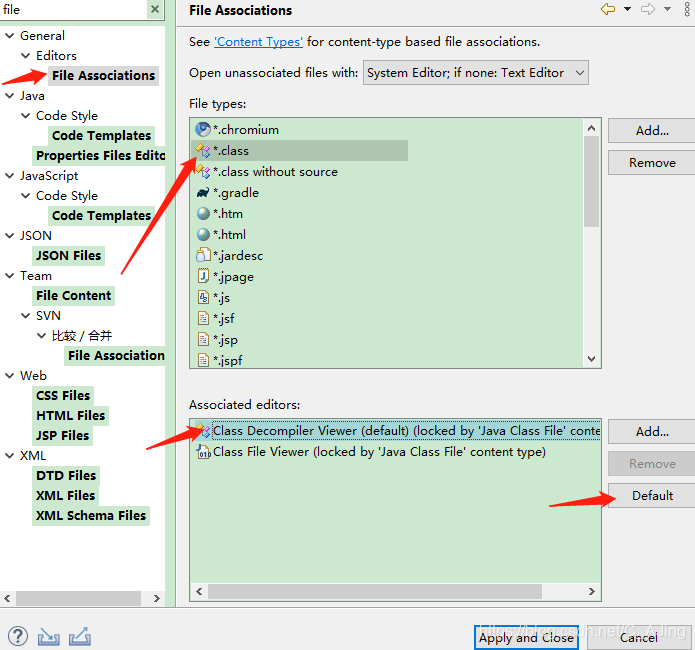Viewport: 695px width, 650px height.
Task: Select Properties Files Editor tree item
Action: click(x=100, y=155)
